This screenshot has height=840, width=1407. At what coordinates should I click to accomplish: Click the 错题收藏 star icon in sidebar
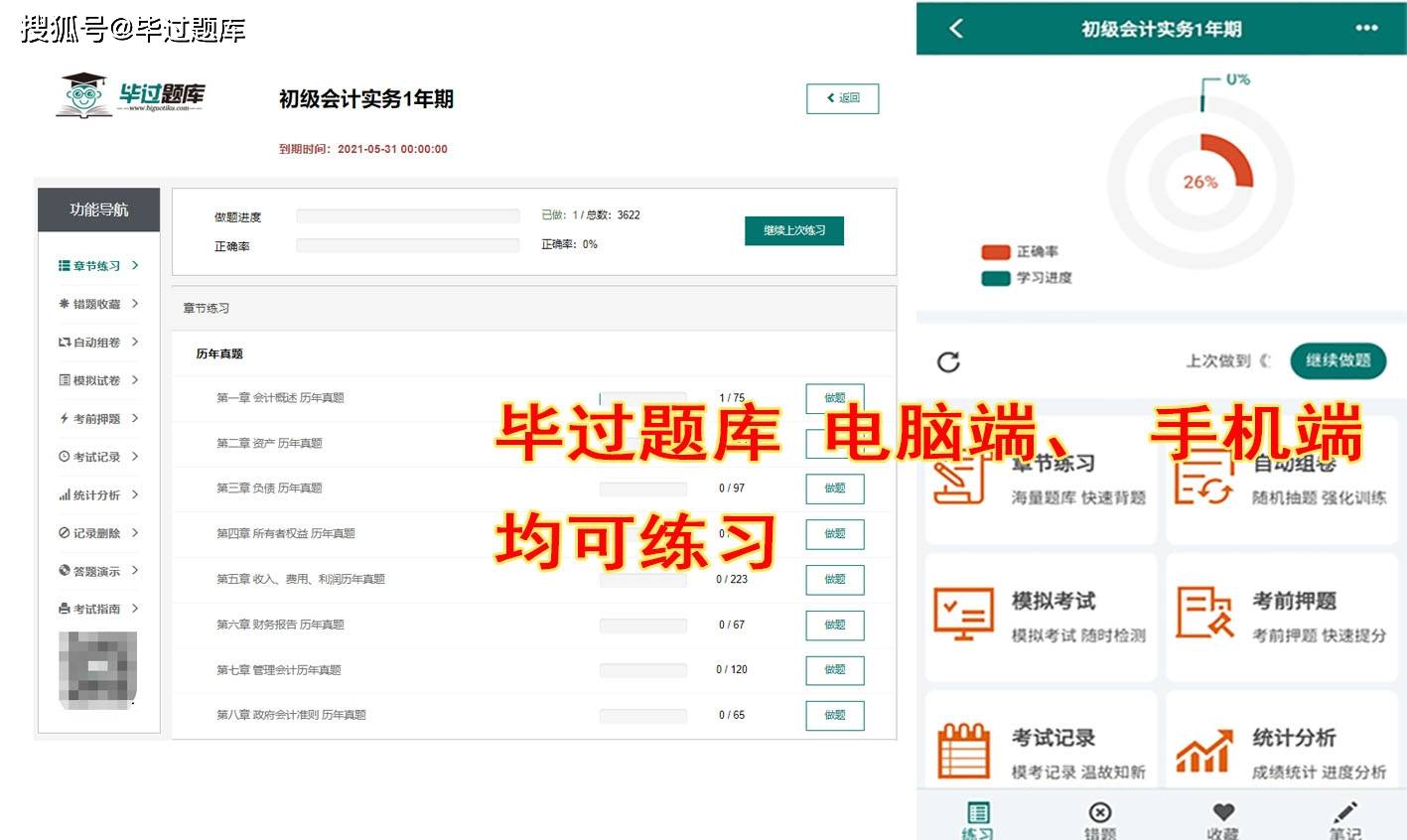pyautogui.click(x=65, y=304)
